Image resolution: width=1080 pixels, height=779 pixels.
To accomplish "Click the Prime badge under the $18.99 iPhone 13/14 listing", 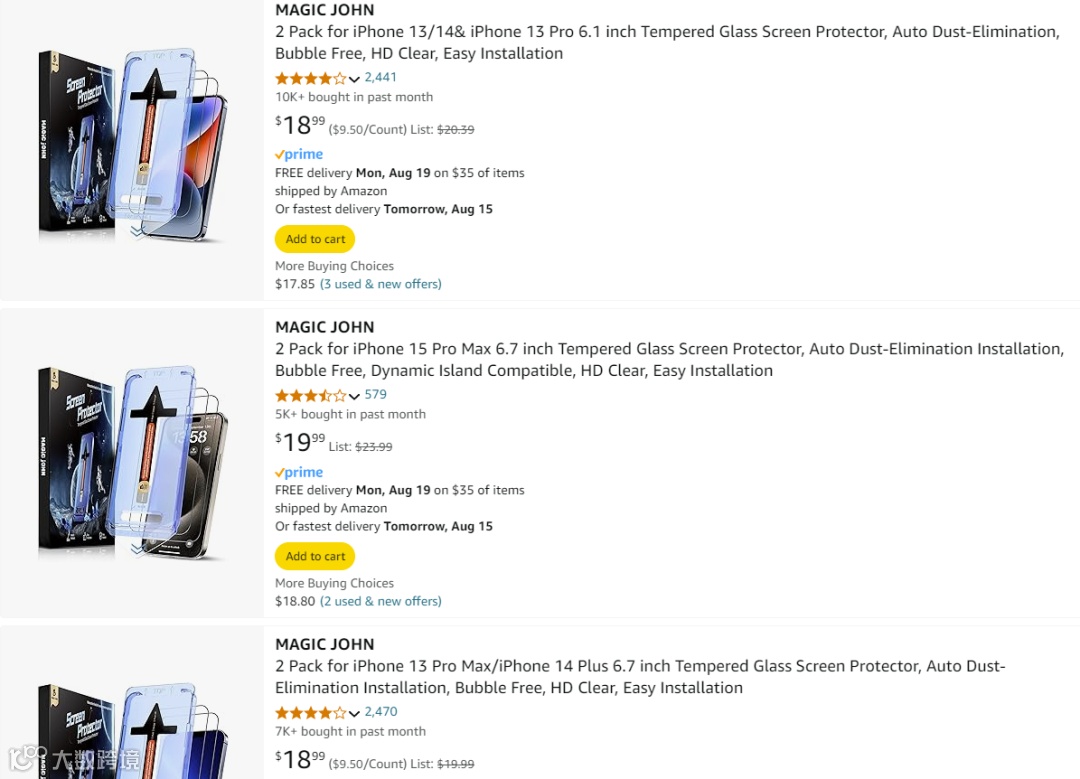I will tap(299, 155).
